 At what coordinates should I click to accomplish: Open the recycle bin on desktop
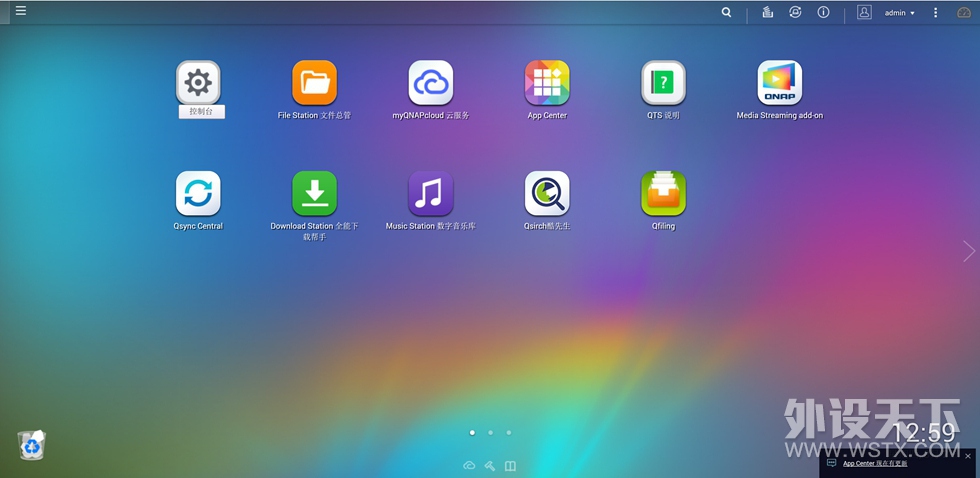31,445
